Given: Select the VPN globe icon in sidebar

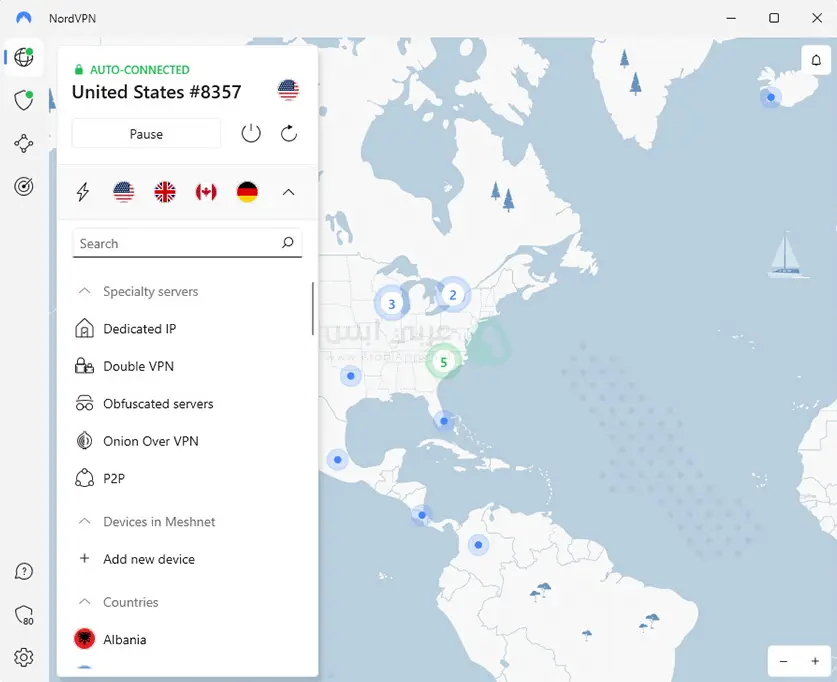Looking at the screenshot, I should pyautogui.click(x=23, y=57).
